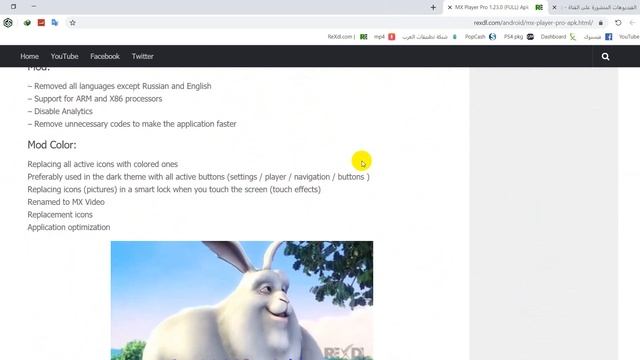Open the Google Translate extension icon
This screenshot has height=360, width=640.
pyautogui.click(x=55, y=23)
